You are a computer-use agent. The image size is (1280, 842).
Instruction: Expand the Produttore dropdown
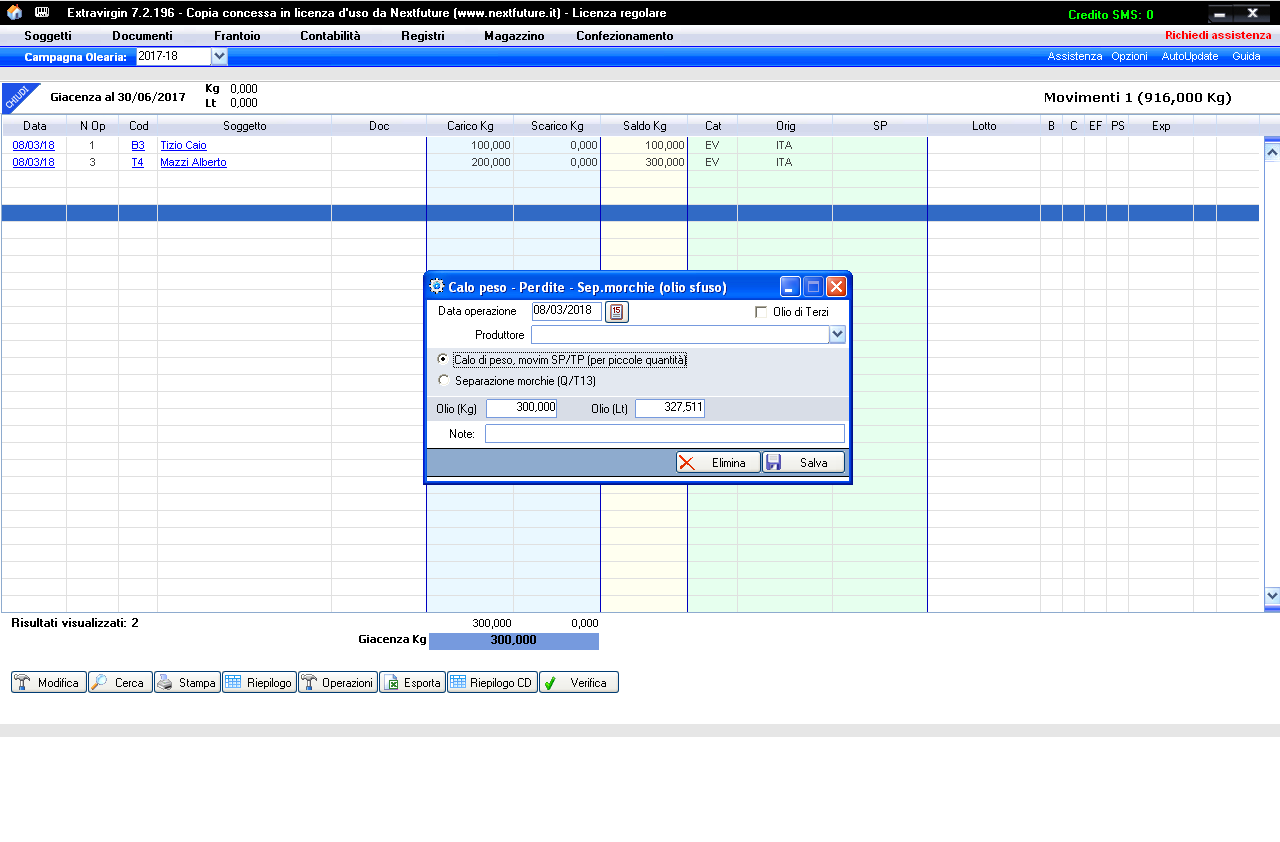838,335
